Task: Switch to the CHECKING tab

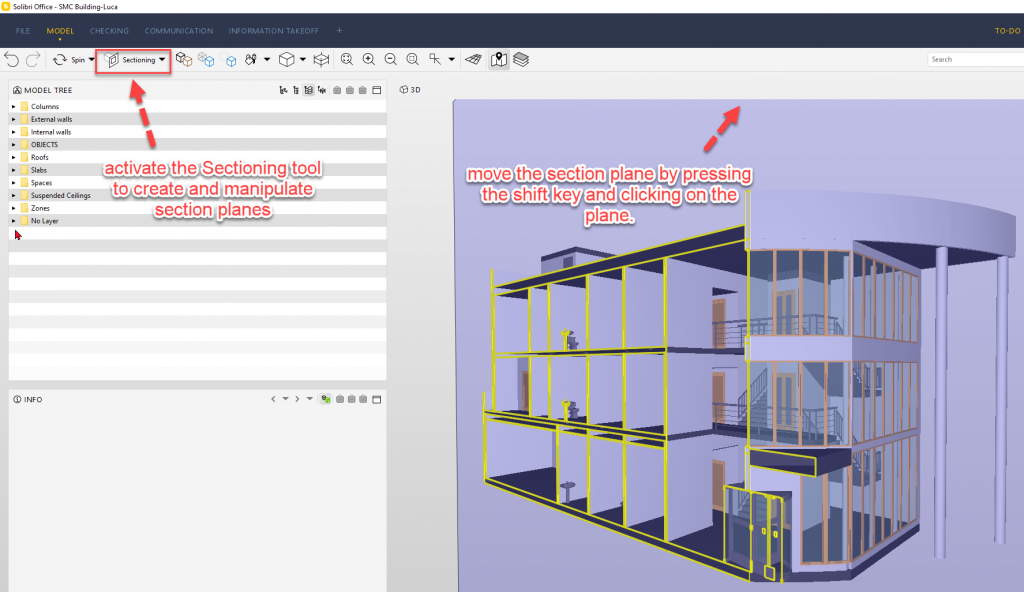Action: (x=109, y=31)
